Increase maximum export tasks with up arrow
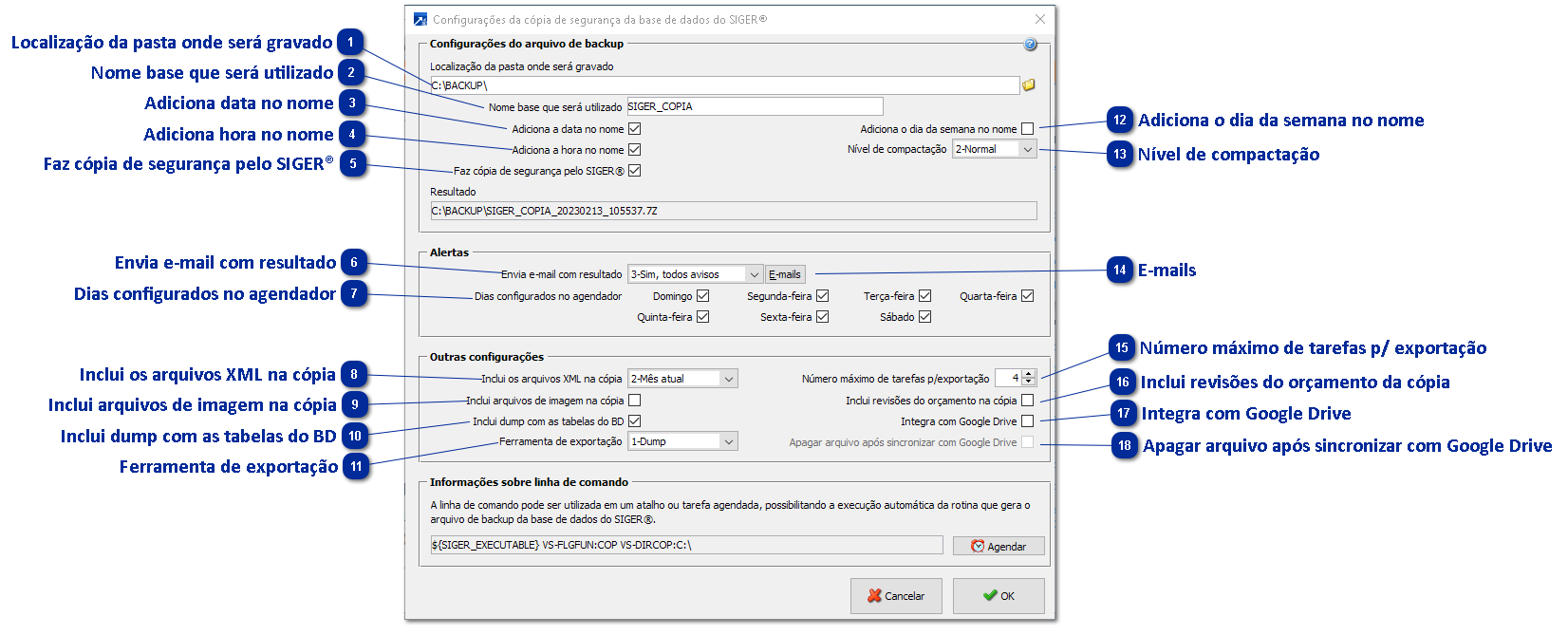 [x=1030, y=374]
